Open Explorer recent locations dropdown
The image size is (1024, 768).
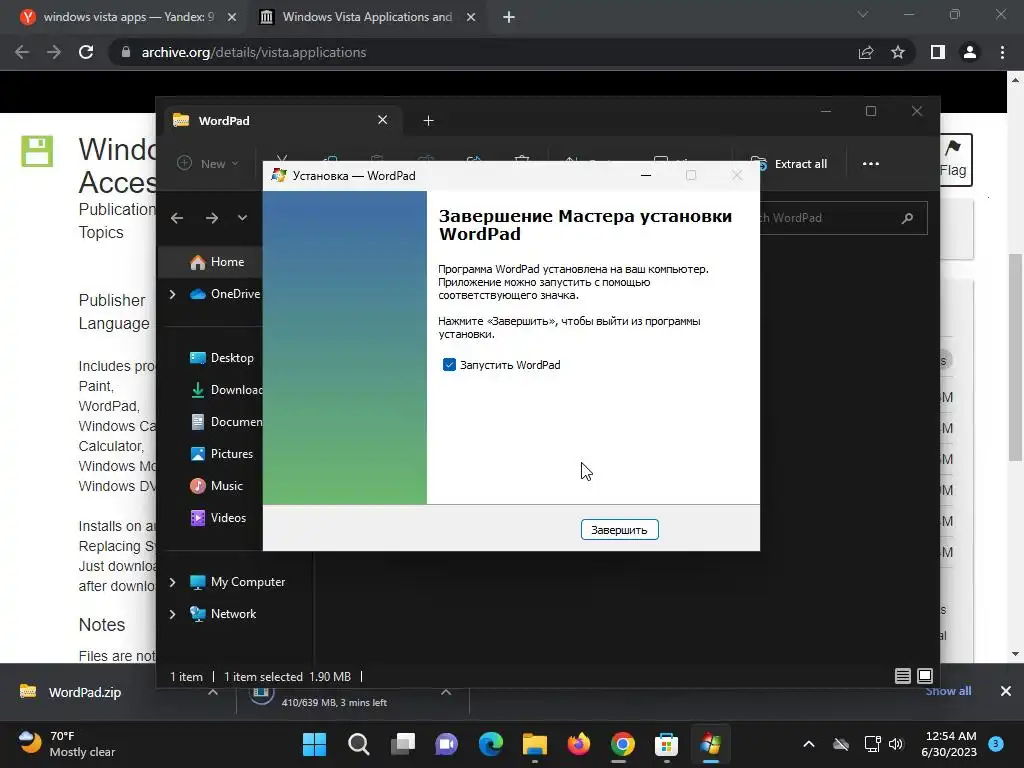click(242, 217)
